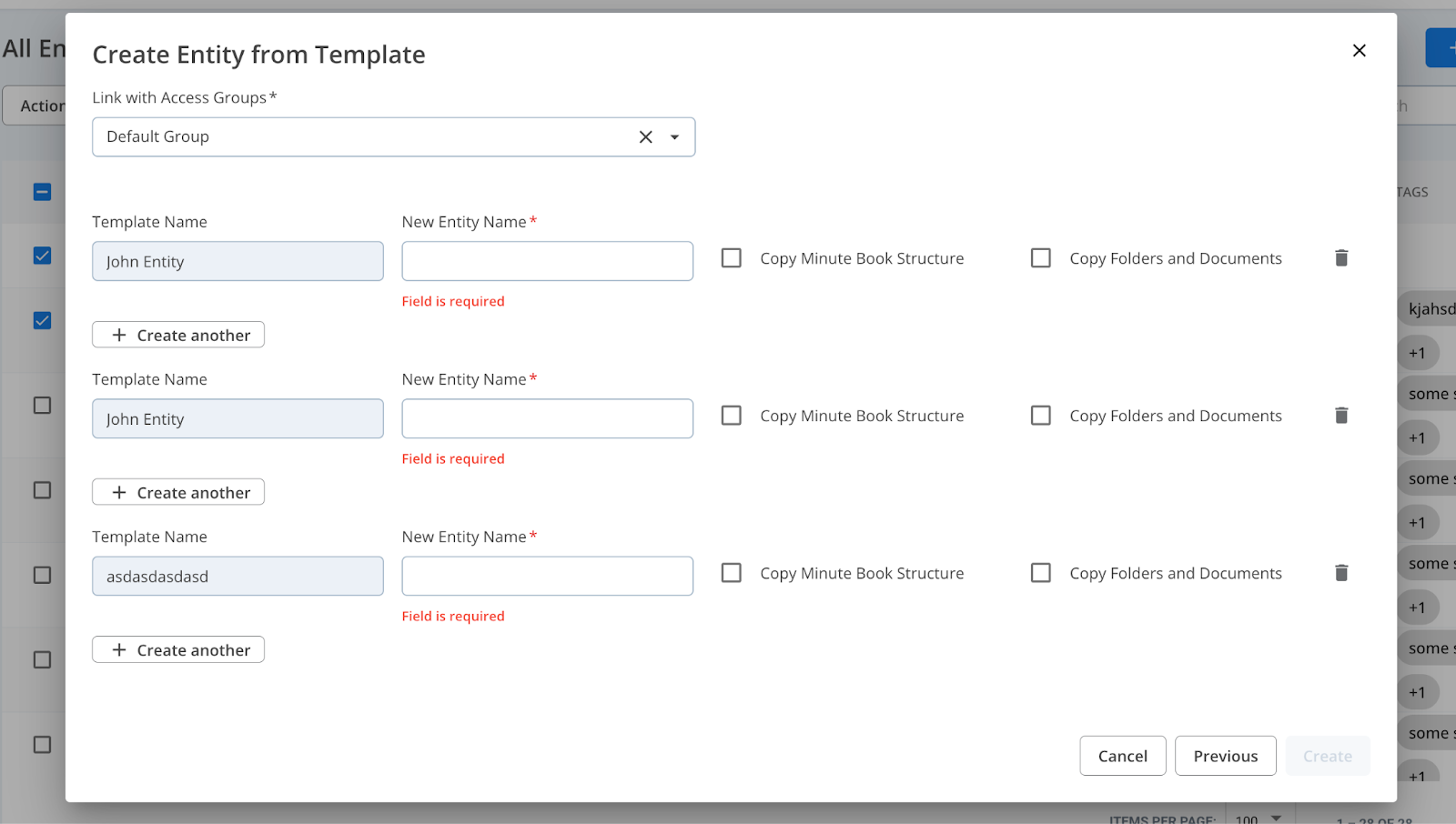Viewport: 1456px width, 824px height.
Task: Click Create another below second template row
Action: click(178, 492)
